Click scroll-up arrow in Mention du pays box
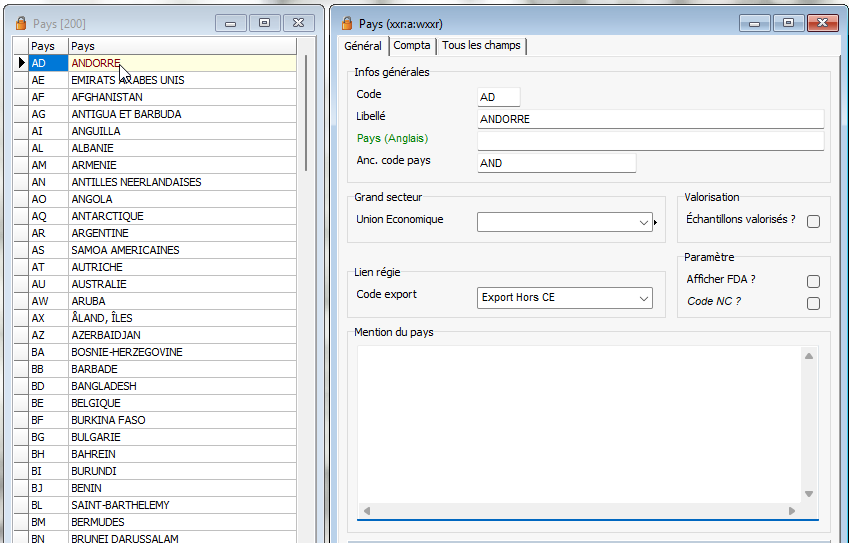This screenshot has width=849, height=543. coord(808,356)
